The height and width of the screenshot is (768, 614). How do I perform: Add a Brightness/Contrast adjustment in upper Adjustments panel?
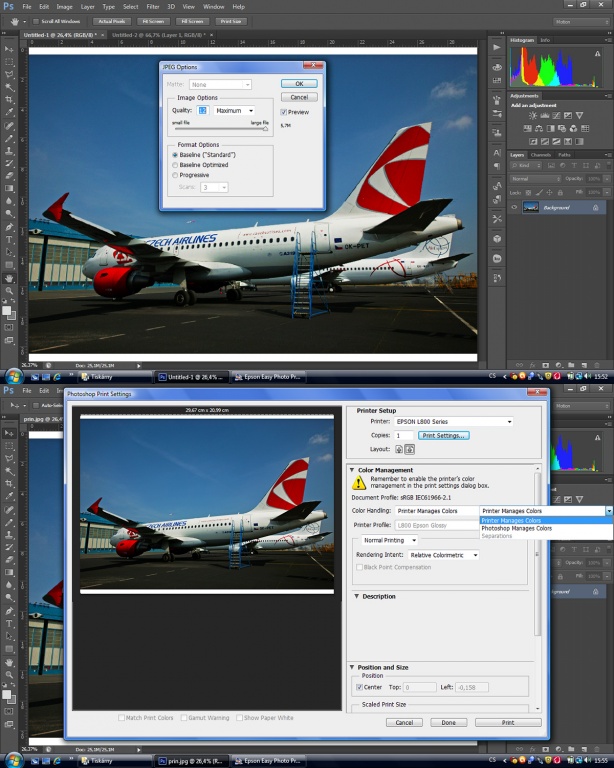point(533,116)
